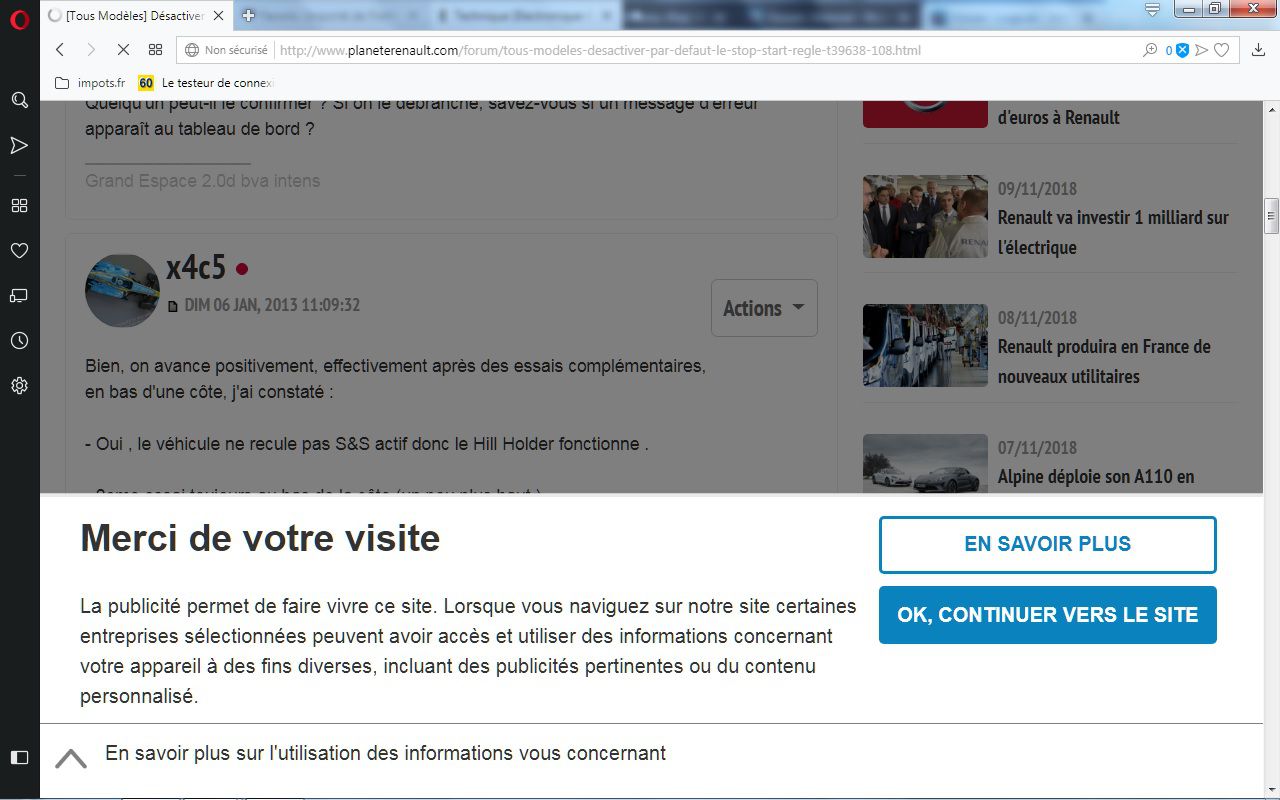Go forward to next page

(91, 50)
